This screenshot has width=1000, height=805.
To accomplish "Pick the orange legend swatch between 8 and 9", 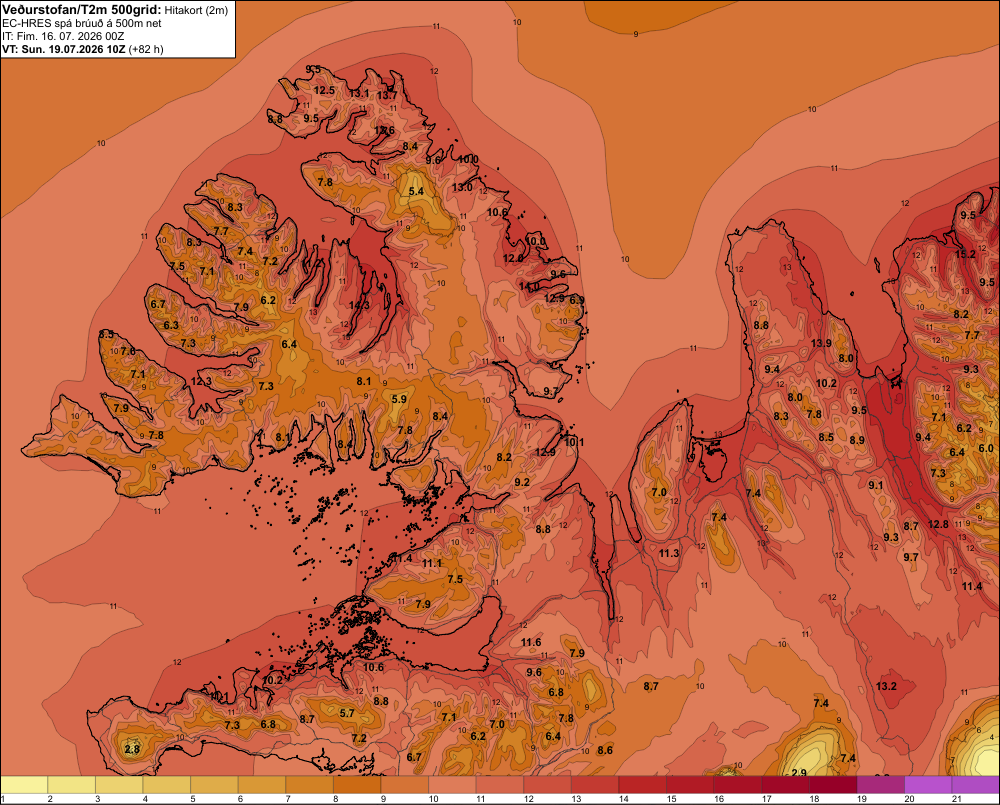I will (x=357, y=785).
